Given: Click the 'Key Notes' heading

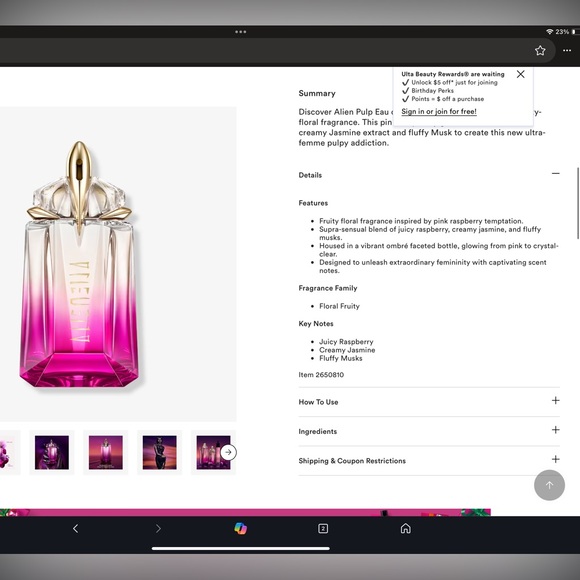Looking at the screenshot, I should pyautogui.click(x=316, y=324).
